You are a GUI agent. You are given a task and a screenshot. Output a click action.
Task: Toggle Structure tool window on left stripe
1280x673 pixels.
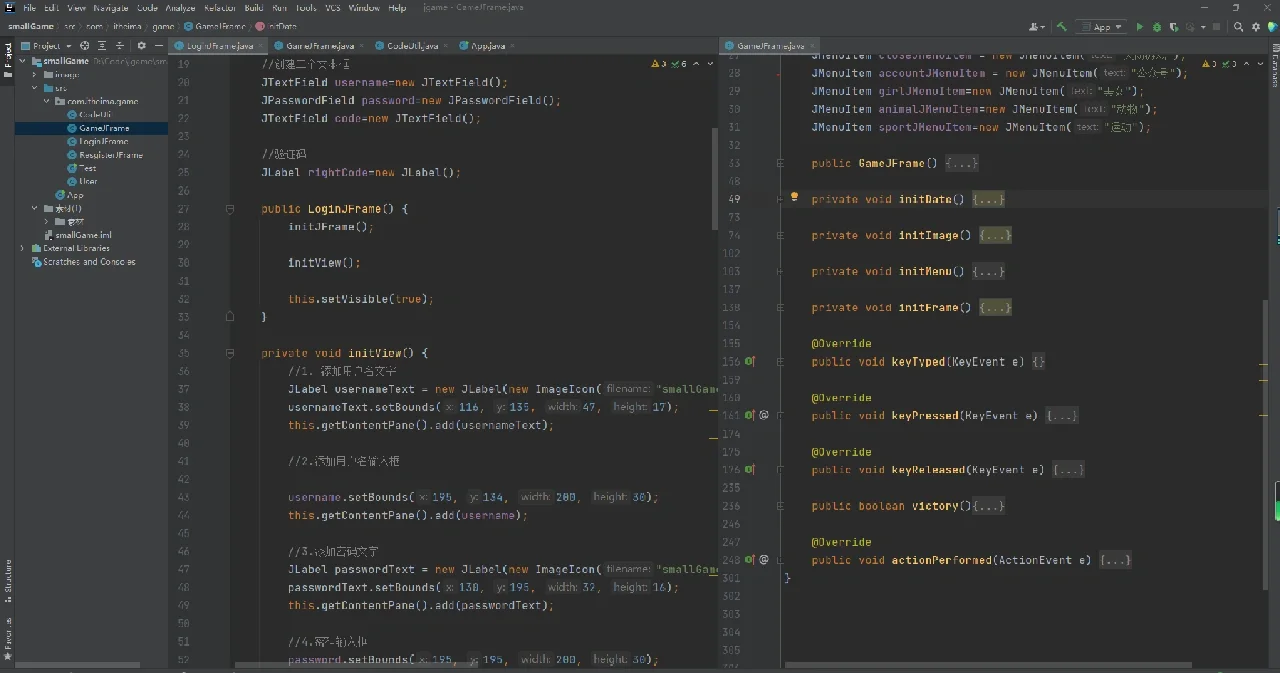7,580
